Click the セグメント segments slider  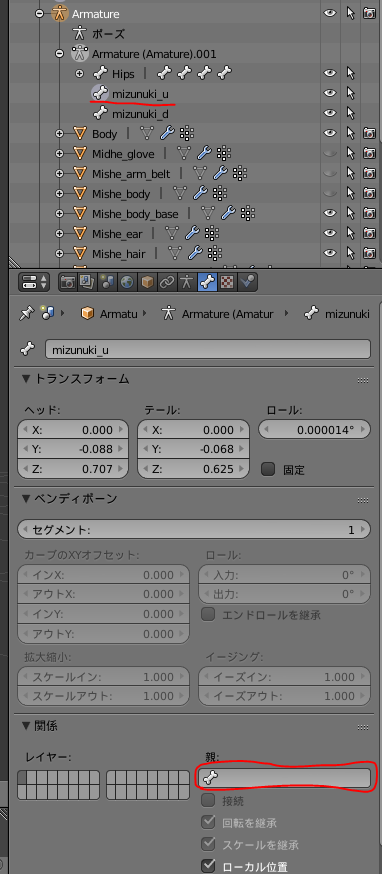coord(194,529)
